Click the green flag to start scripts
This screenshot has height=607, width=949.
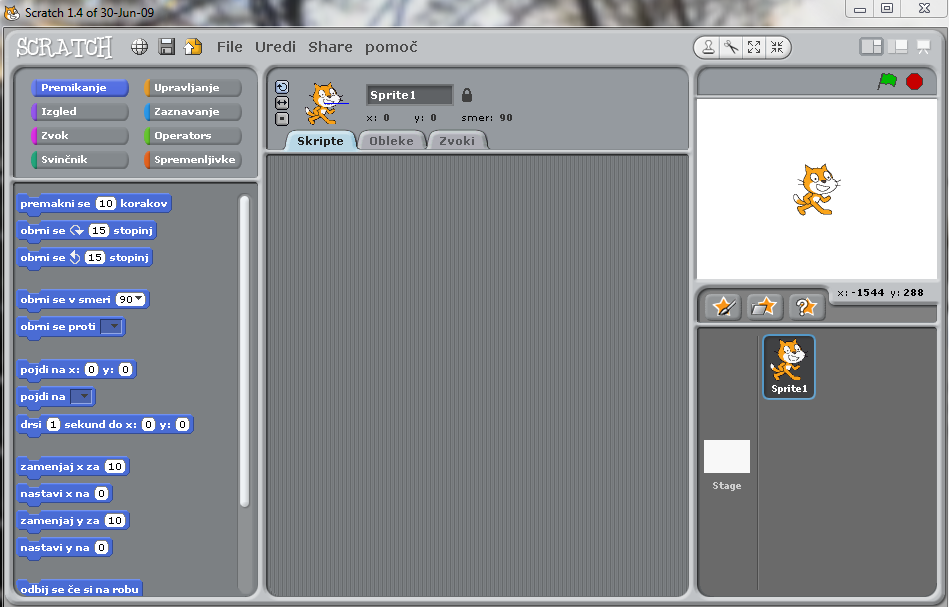[x=887, y=81]
